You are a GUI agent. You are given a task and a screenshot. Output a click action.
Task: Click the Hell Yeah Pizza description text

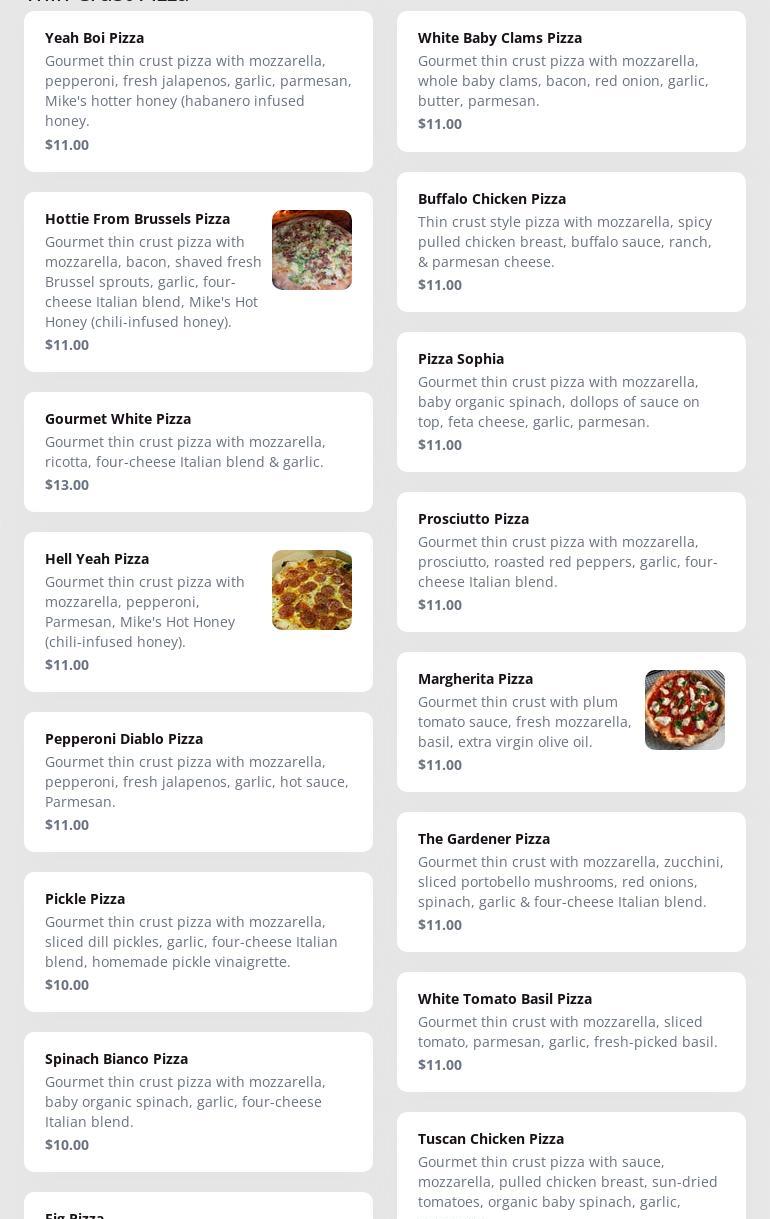tap(145, 612)
